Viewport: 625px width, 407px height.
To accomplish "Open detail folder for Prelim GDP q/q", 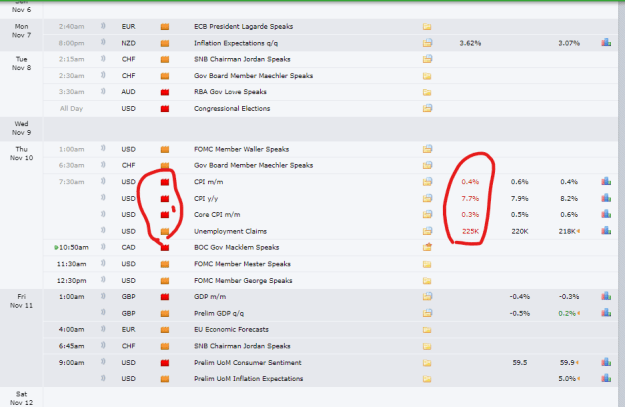I will point(427,313).
